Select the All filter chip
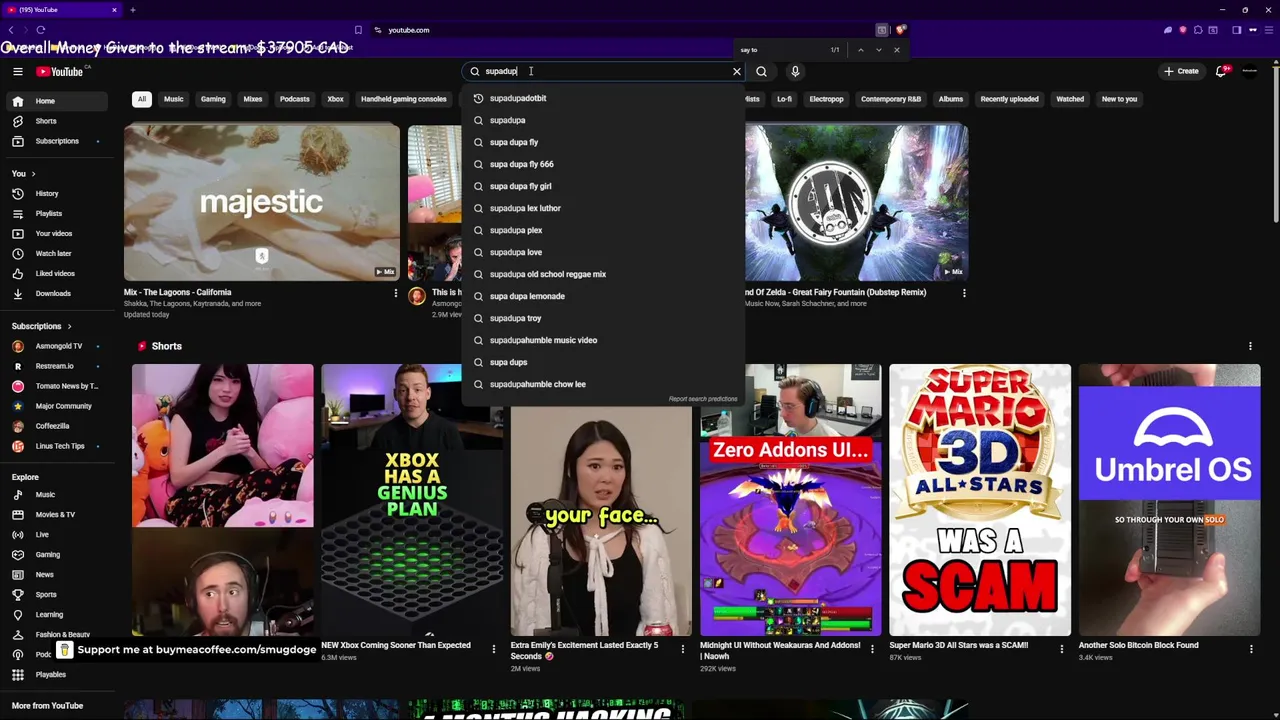Viewport: 1280px width, 720px height. (141, 99)
